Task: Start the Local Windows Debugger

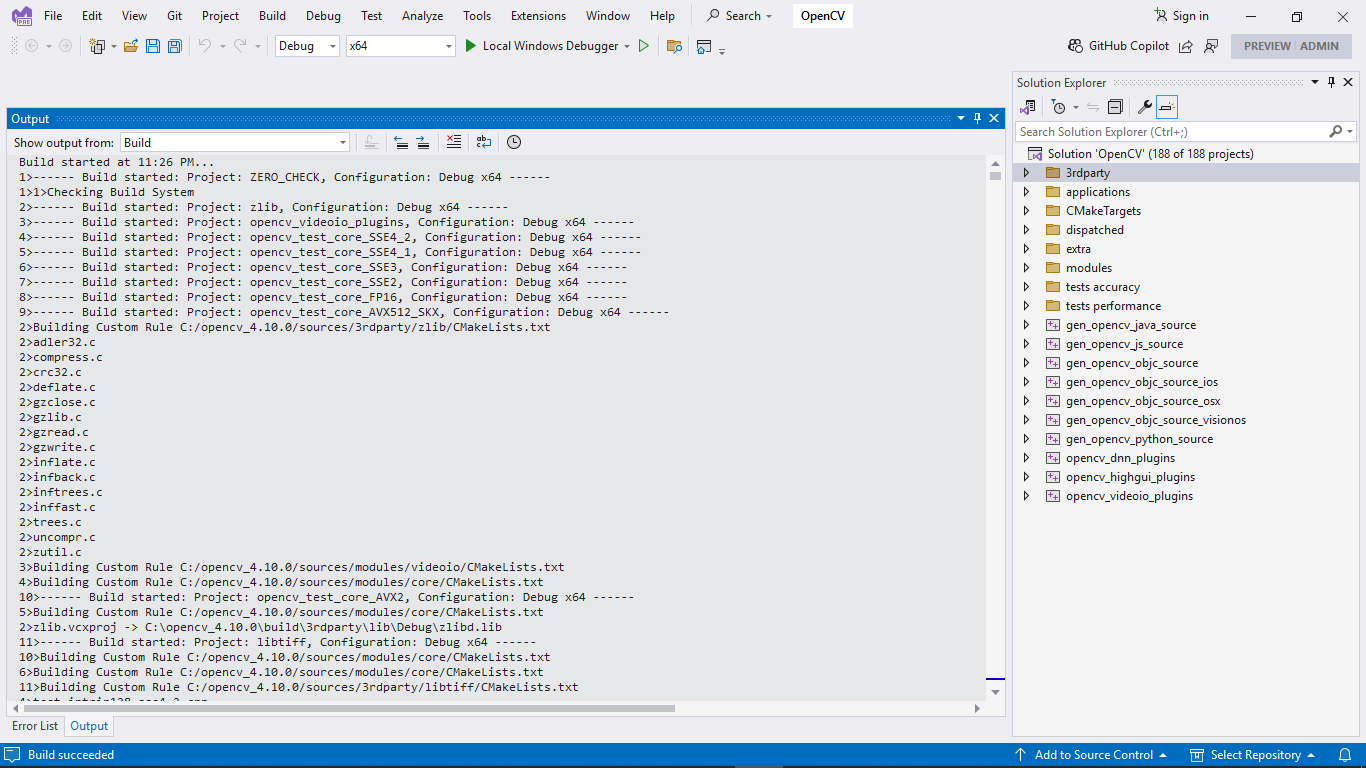Action: (541, 46)
